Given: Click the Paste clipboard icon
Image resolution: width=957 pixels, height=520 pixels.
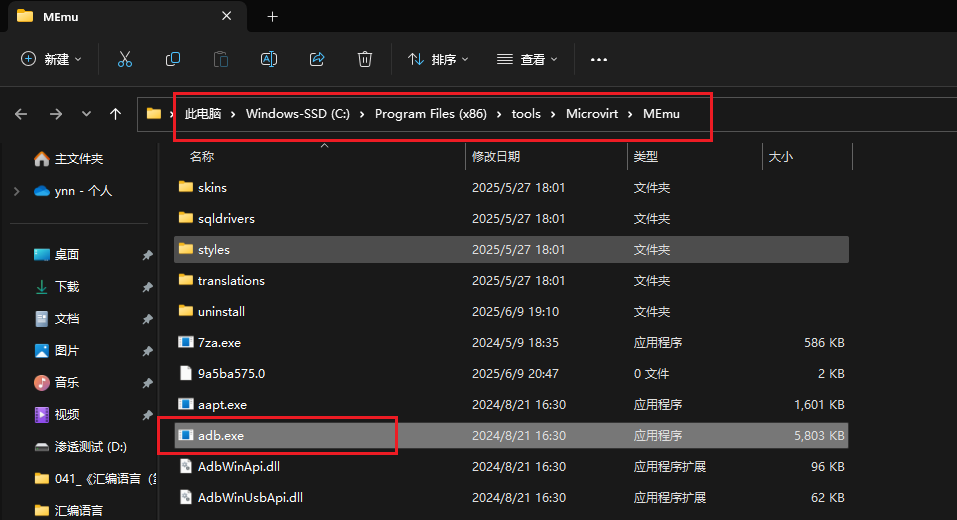Looking at the screenshot, I should 221,59.
